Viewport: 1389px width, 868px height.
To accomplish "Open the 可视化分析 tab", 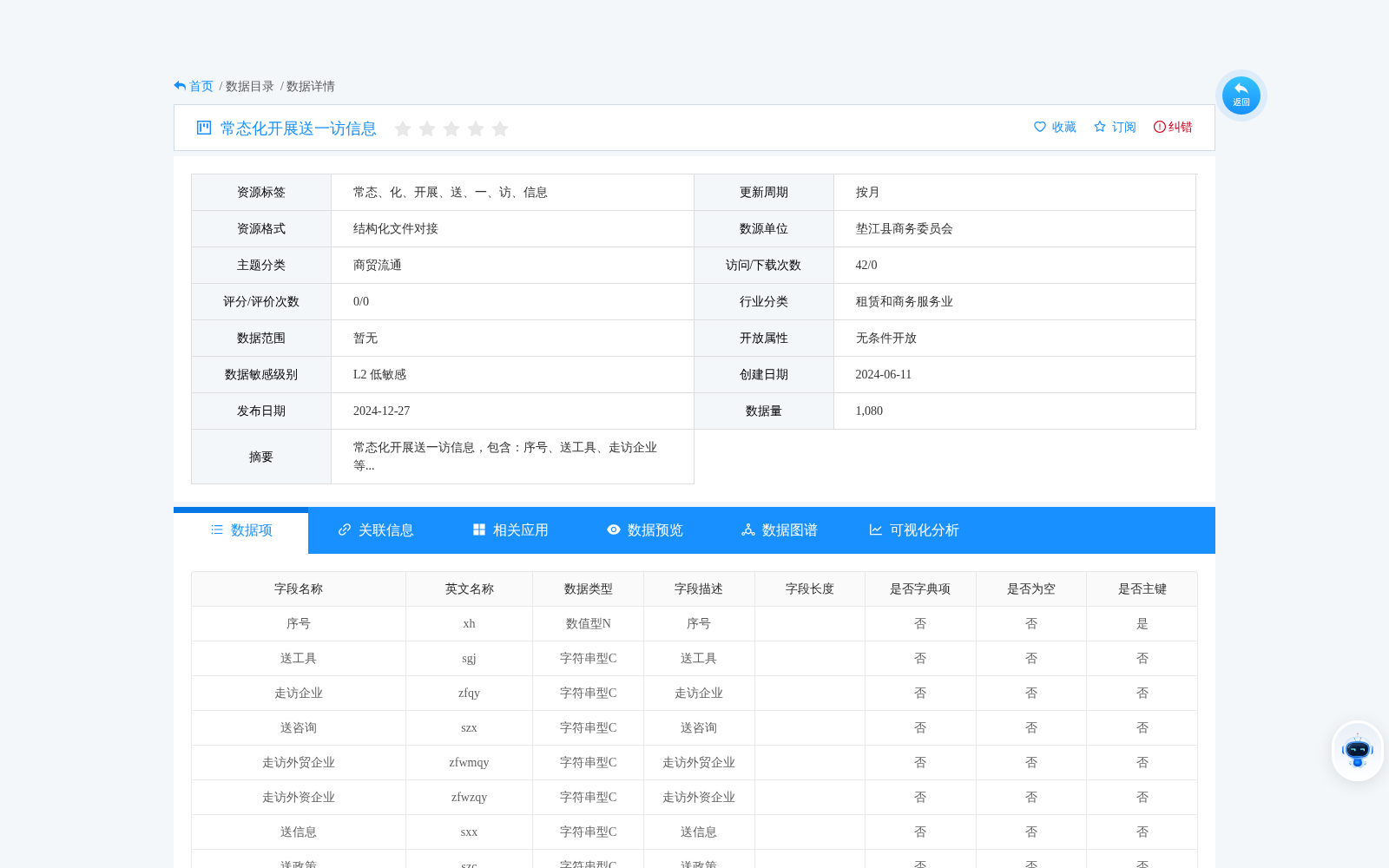I will pos(913,530).
